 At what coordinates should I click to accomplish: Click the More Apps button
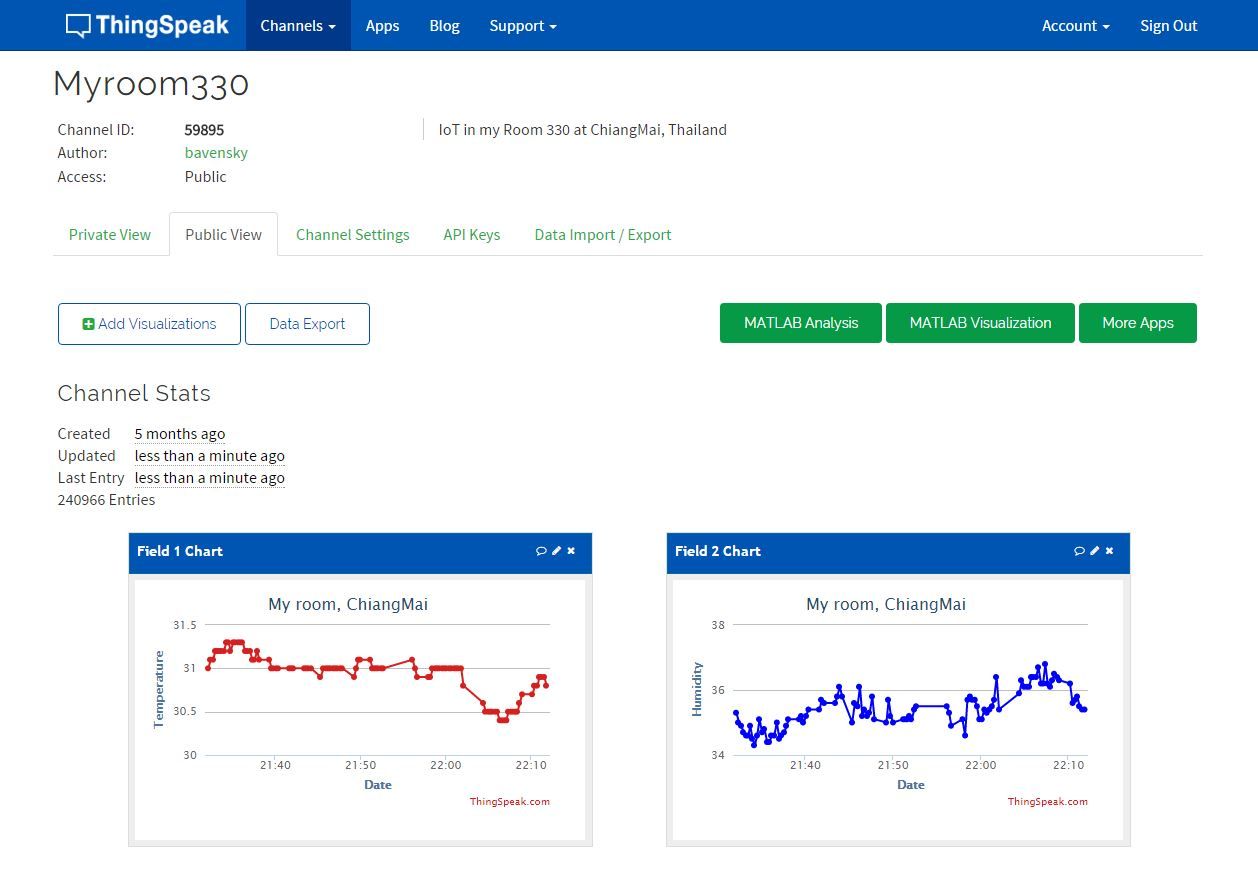click(x=1137, y=323)
